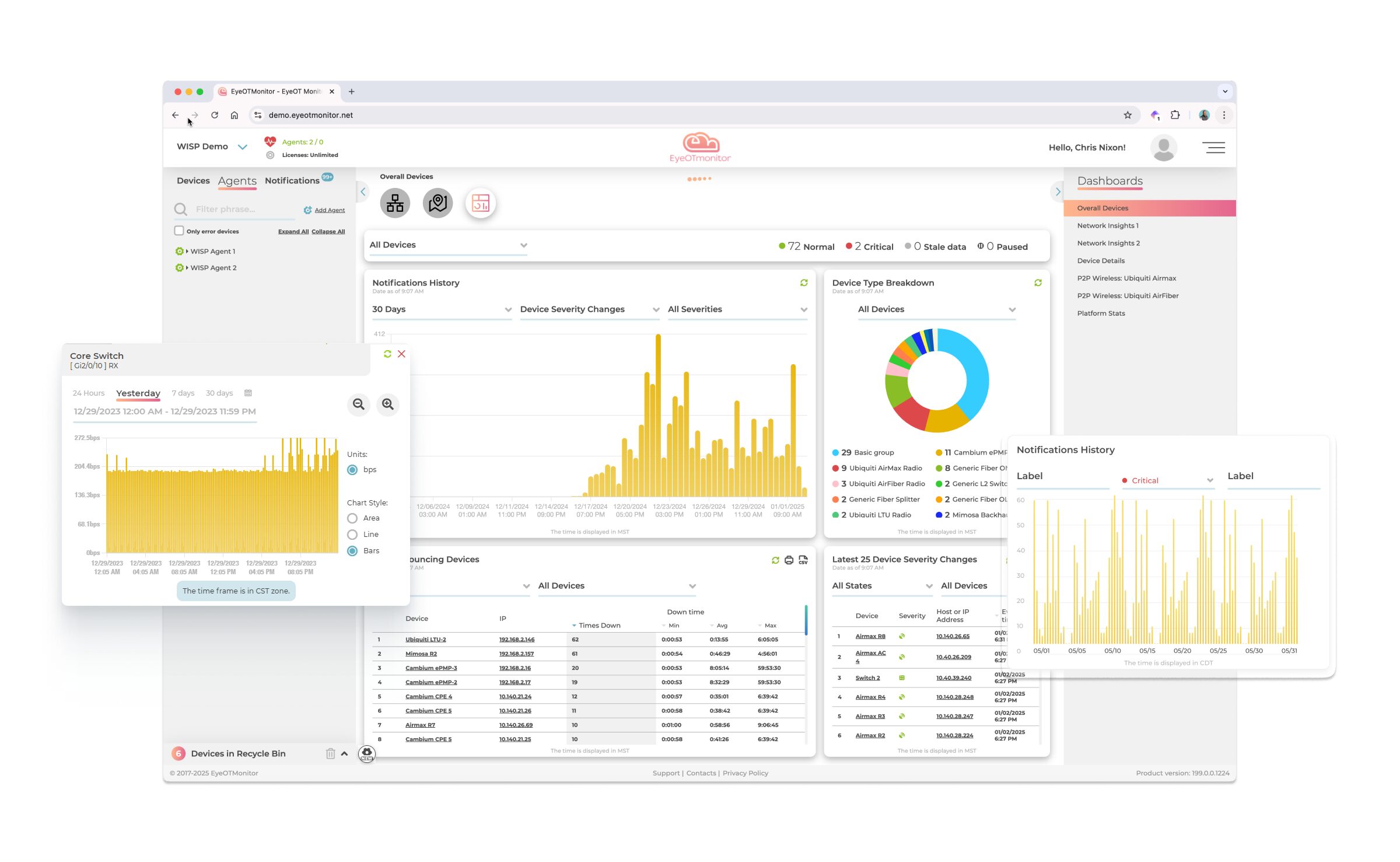Zoom in on the Core Switch chart
This screenshot has height=862, width=1400.
point(388,404)
